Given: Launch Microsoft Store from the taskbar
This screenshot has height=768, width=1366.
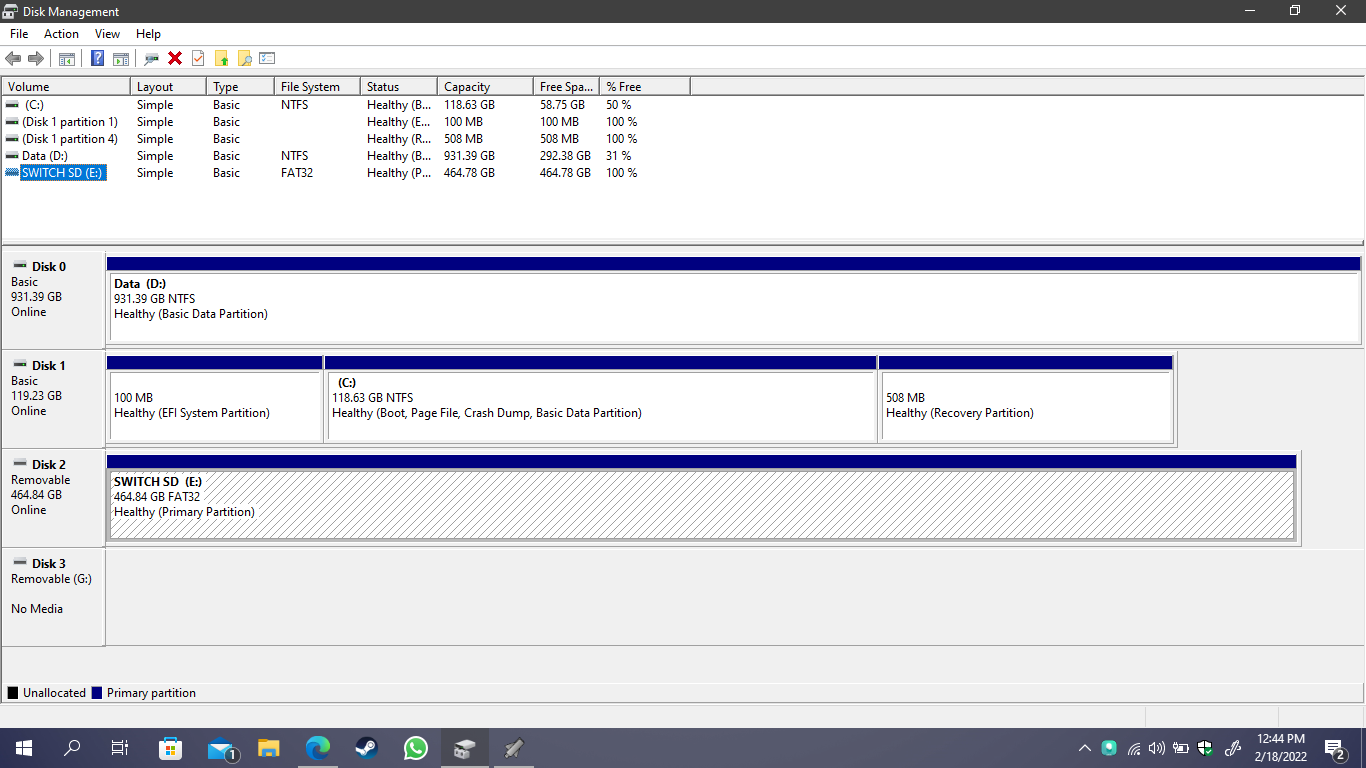Looking at the screenshot, I should (170, 748).
